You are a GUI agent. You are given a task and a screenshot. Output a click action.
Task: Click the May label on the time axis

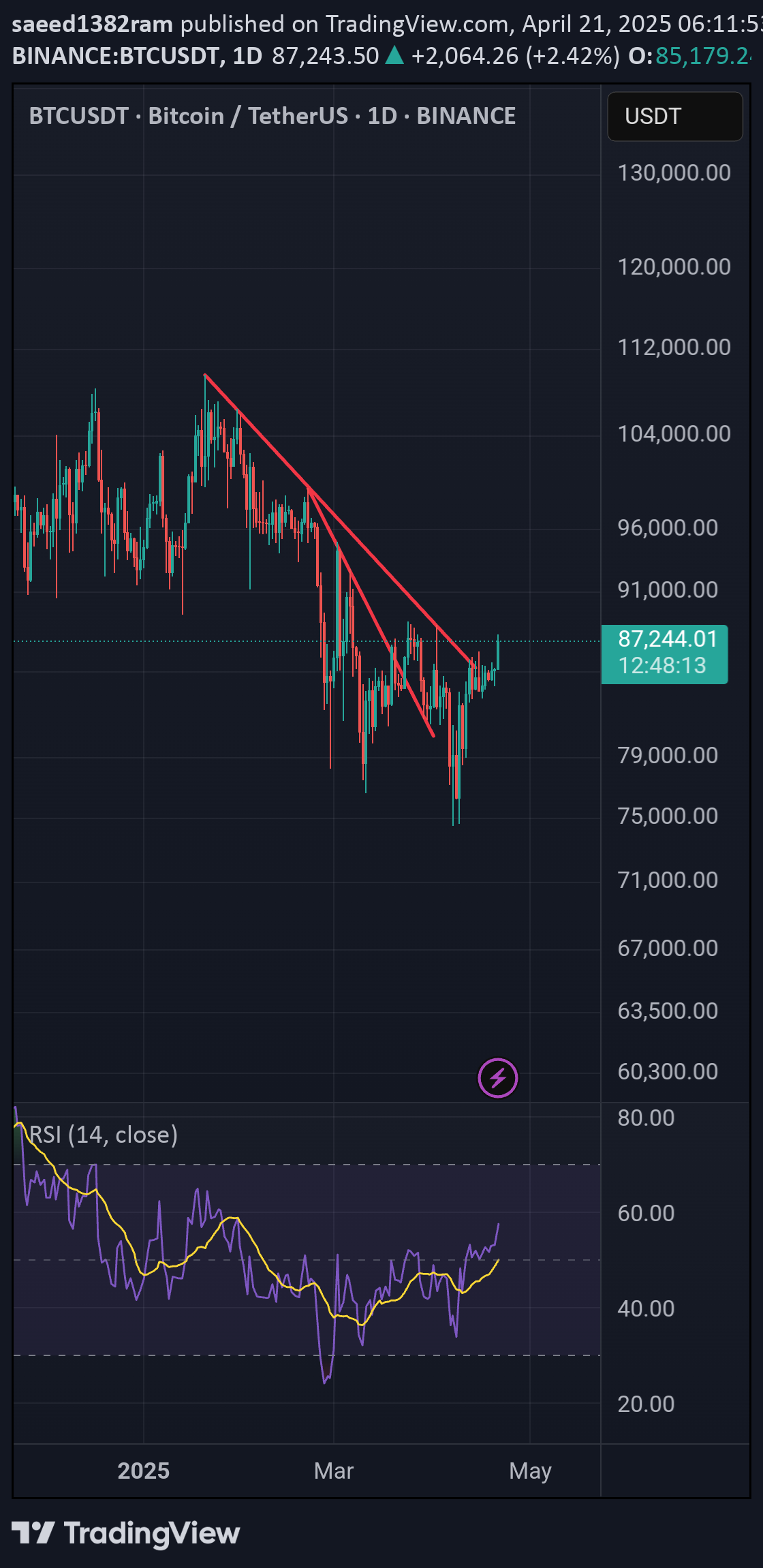click(x=530, y=1471)
